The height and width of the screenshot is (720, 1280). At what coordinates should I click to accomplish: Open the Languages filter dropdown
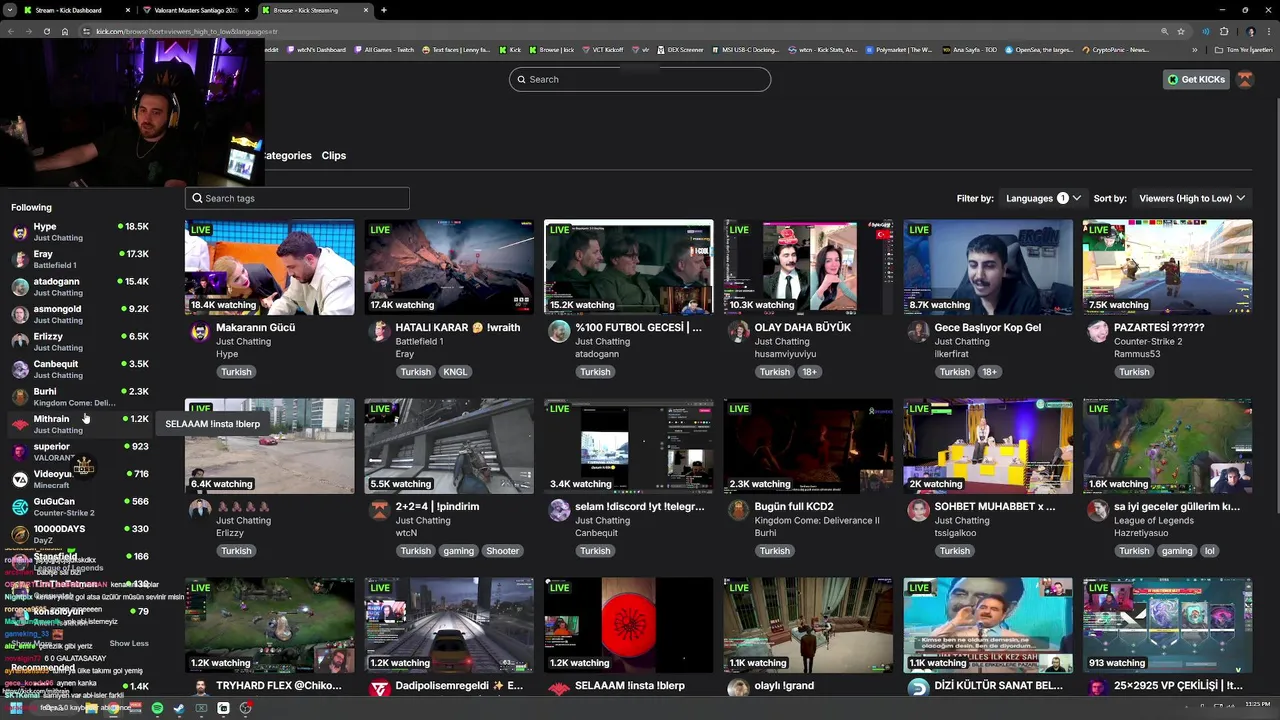(1043, 198)
